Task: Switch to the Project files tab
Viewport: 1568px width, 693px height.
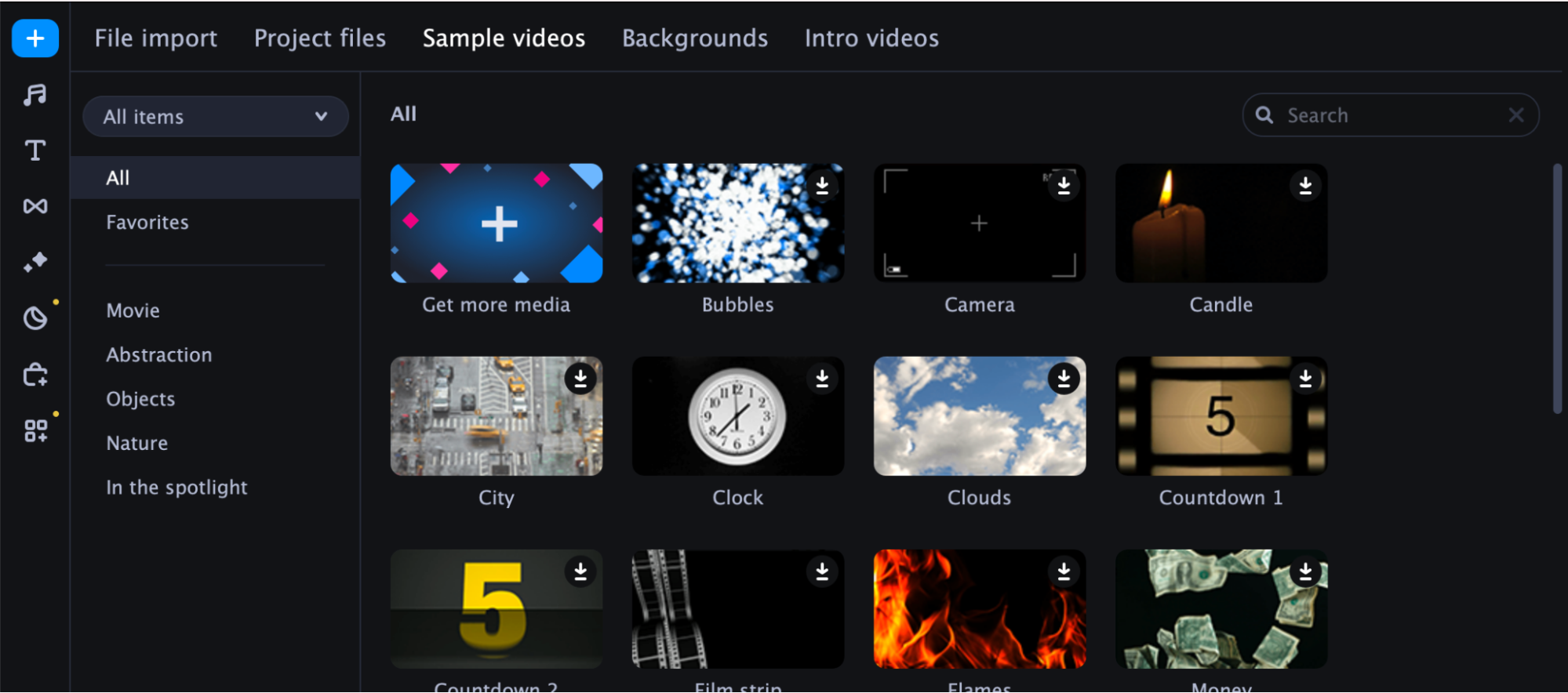Action: tap(320, 38)
